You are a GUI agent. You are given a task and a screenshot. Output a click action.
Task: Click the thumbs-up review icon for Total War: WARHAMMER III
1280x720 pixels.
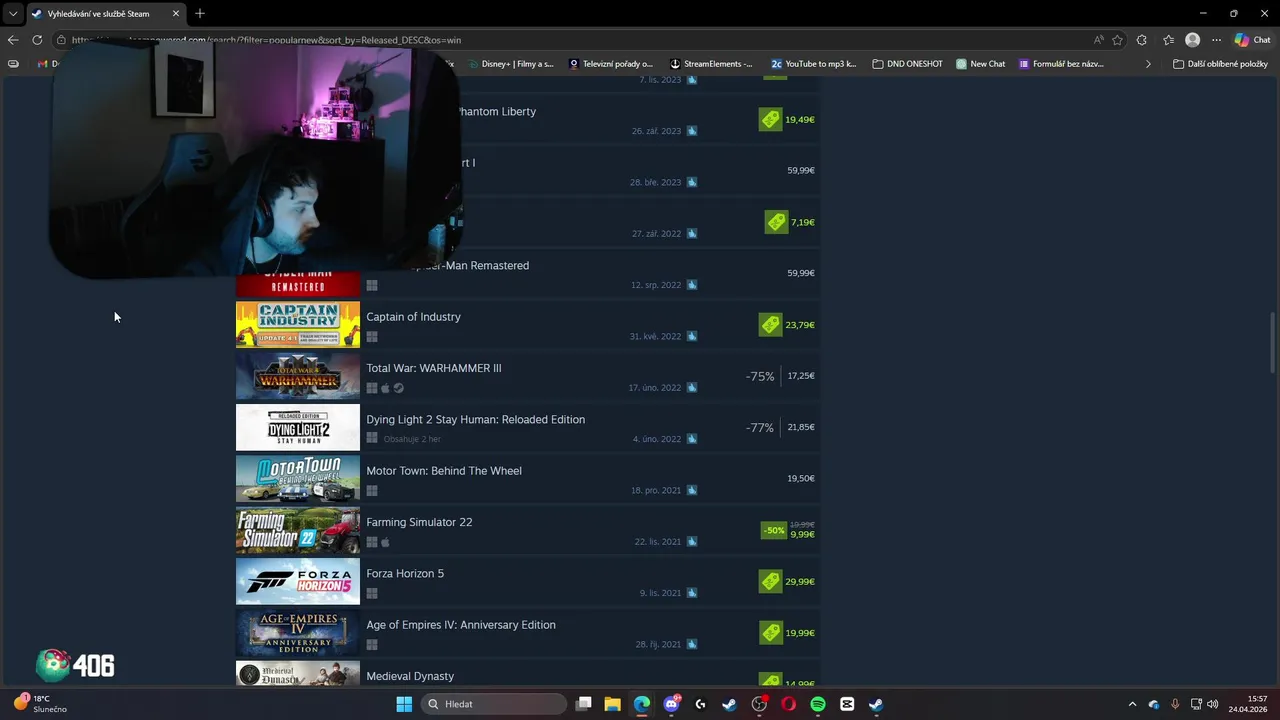[x=692, y=388]
